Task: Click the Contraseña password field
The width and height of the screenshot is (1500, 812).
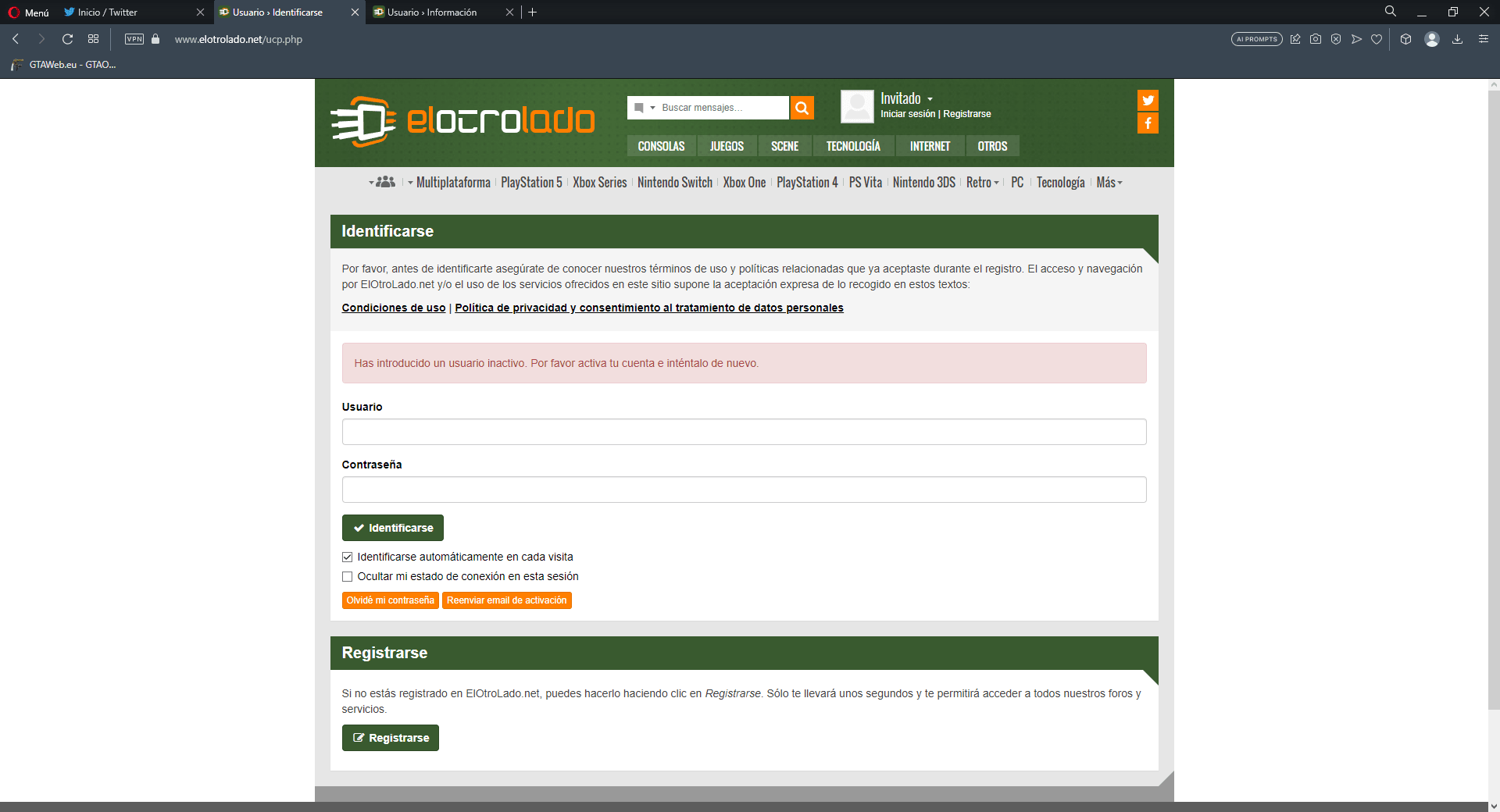Action: coord(744,490)
